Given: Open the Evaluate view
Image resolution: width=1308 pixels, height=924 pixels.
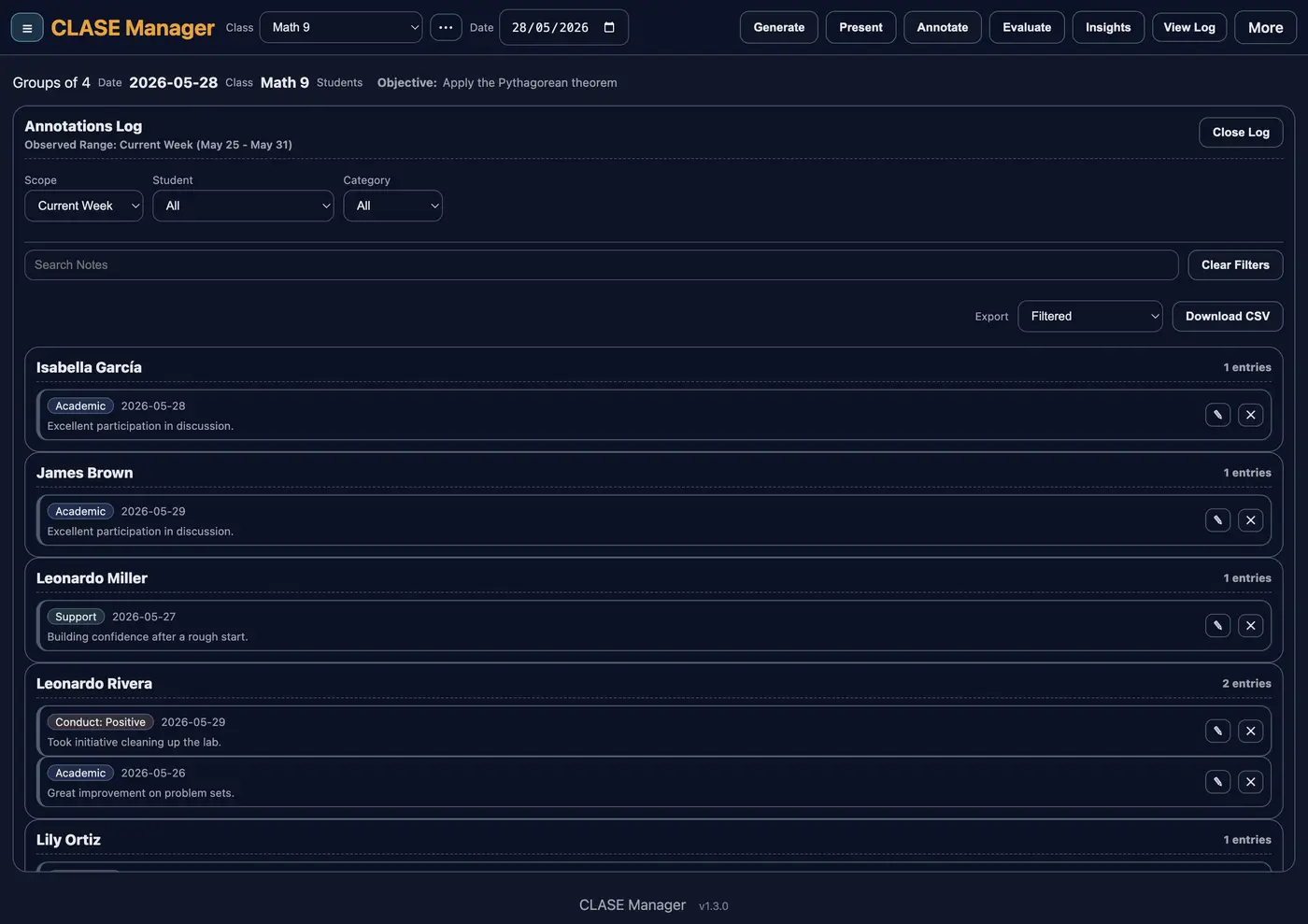Looking at the screenshot, I should click(1027, 27).
